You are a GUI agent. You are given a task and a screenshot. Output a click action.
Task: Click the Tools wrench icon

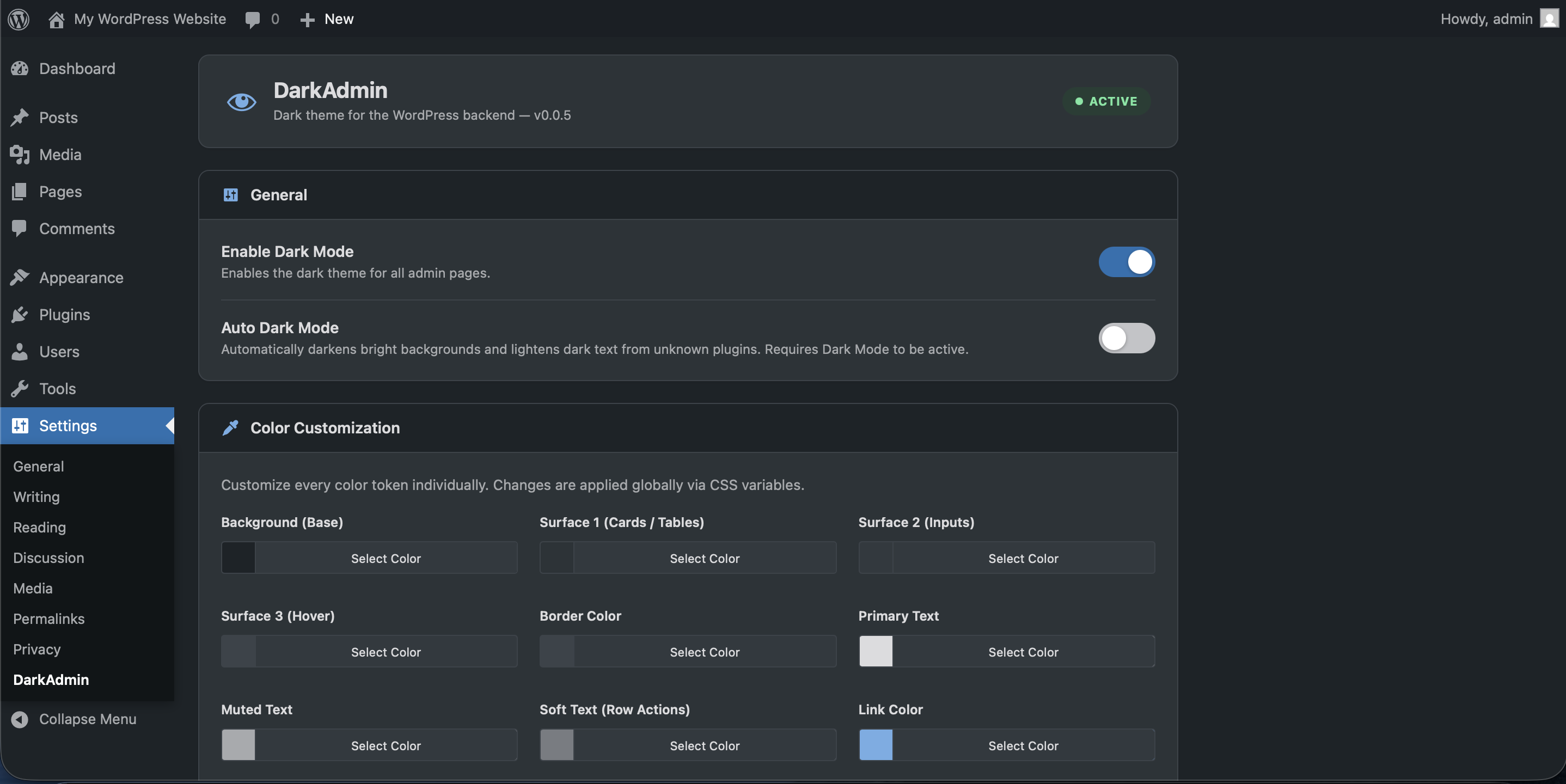coord(20,388)
